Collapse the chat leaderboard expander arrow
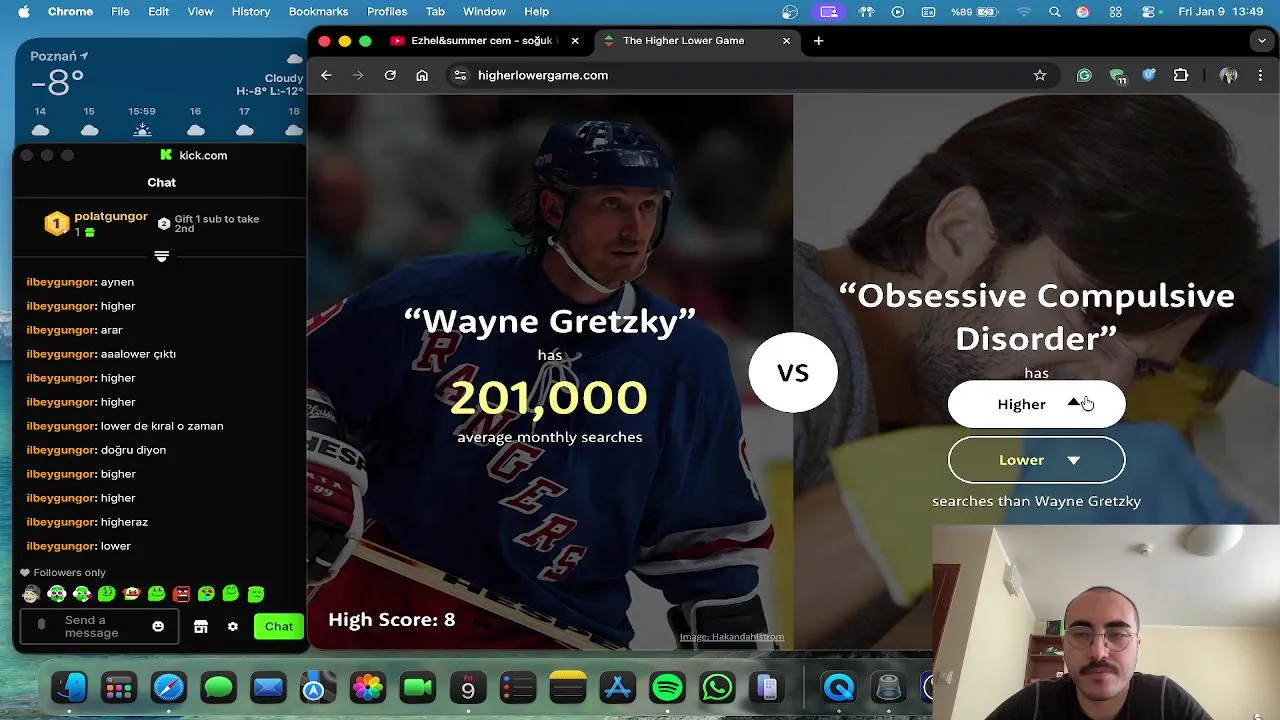The height and width of the screenshot is (720, 1280). [161, 257]
